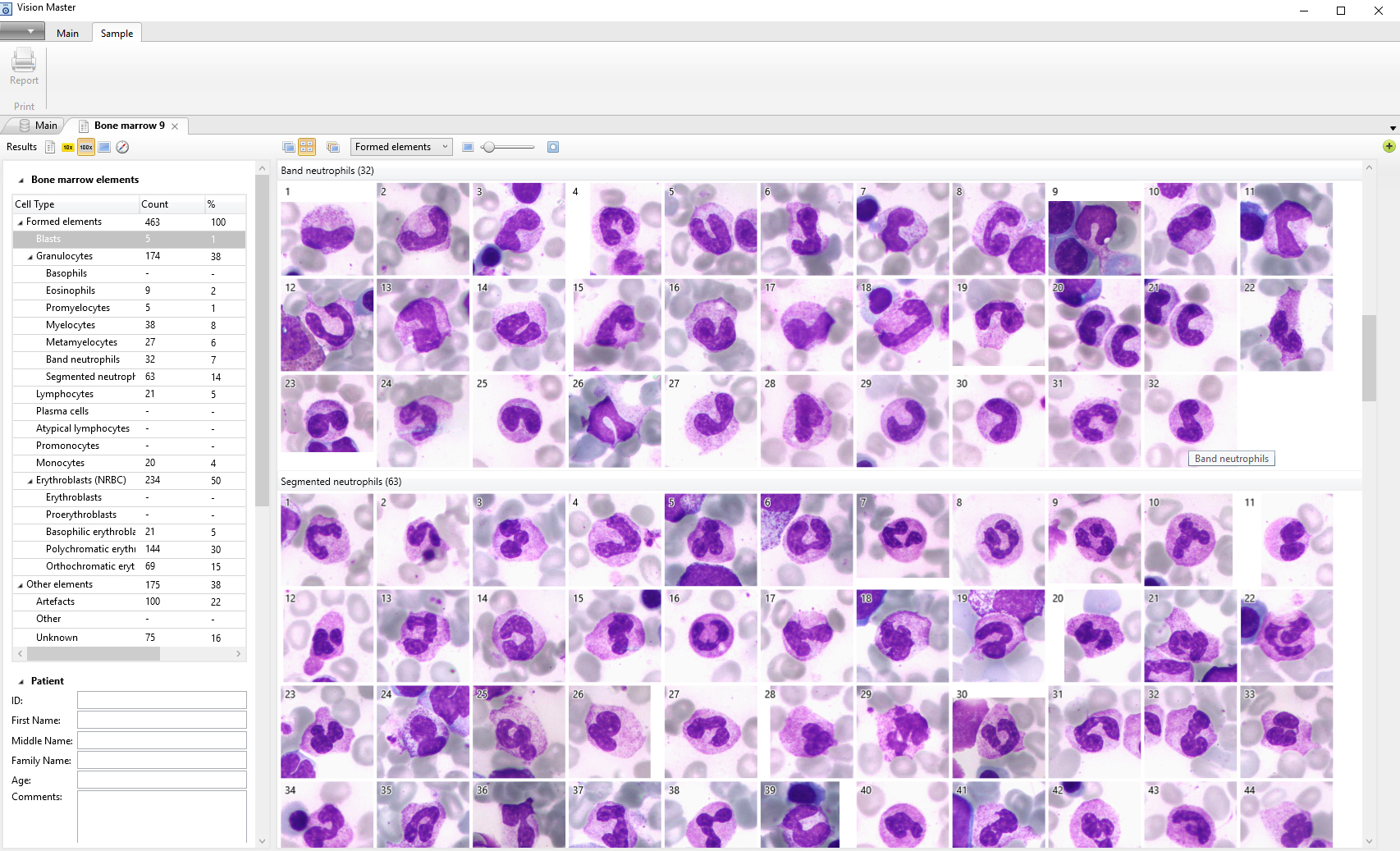Click the % column header
The height and width of the screenshot is (851, 1400).
click(x=225, y=204)
